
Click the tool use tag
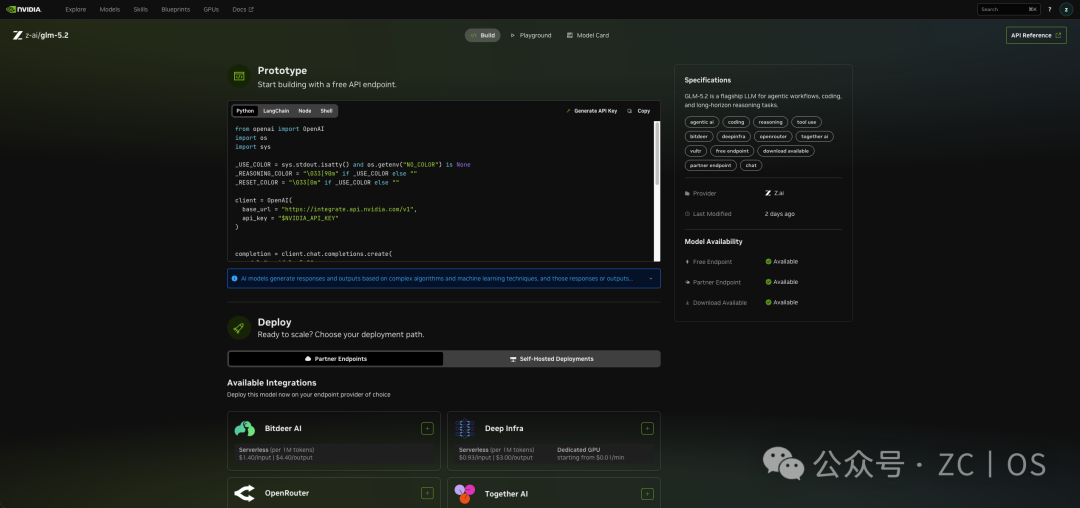pos(807,122)
